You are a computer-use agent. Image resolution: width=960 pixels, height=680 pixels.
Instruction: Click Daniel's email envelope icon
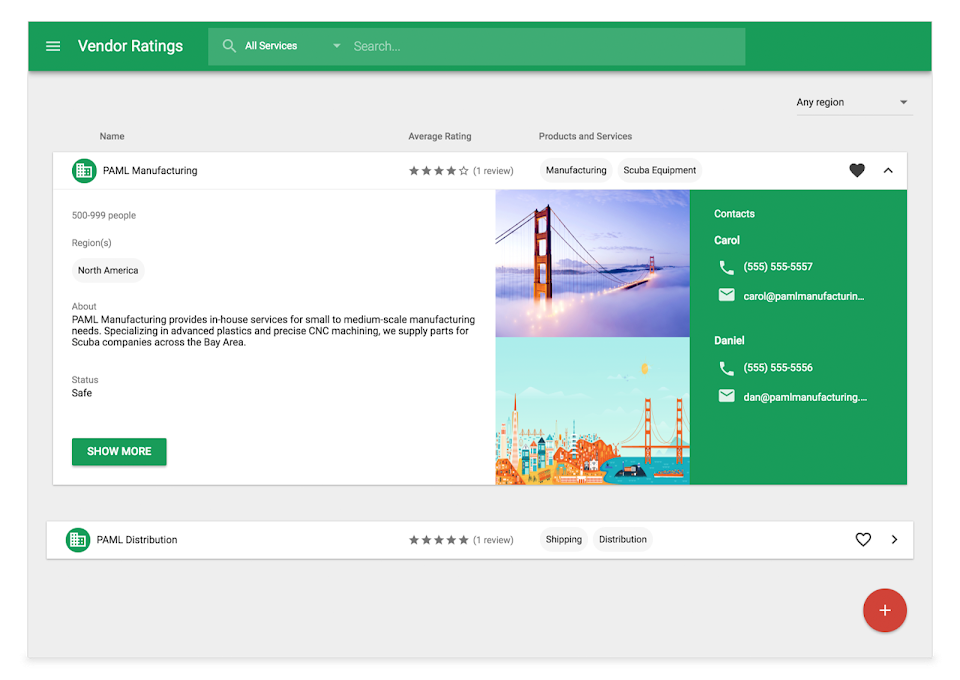pos(727,396)
